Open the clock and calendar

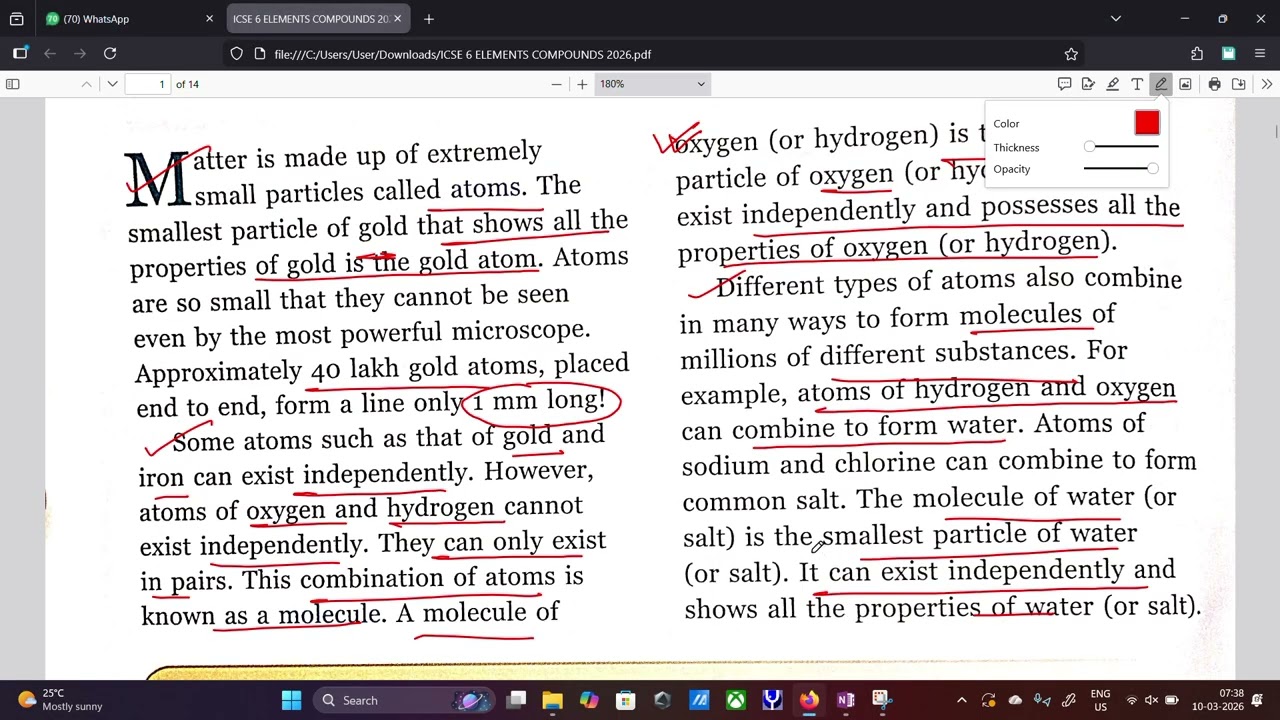pyautogui.click(x=1218, y=700)
